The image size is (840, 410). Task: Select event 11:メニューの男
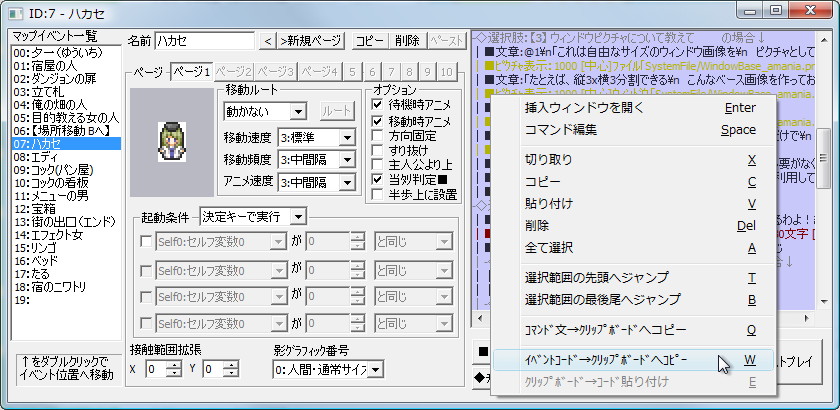[66, 196]
